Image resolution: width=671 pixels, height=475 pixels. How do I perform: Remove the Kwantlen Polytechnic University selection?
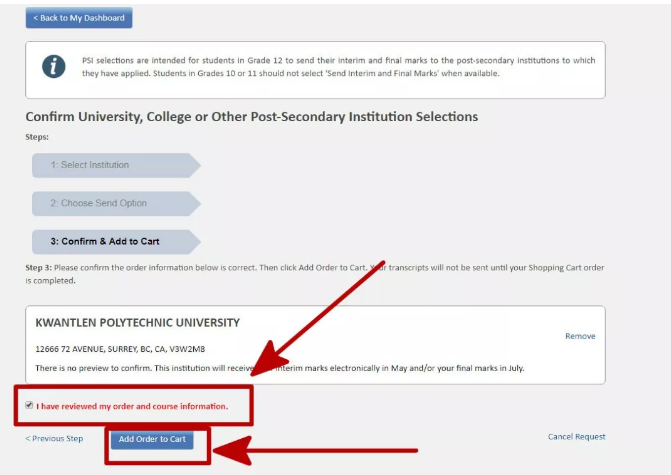[580, 336]
